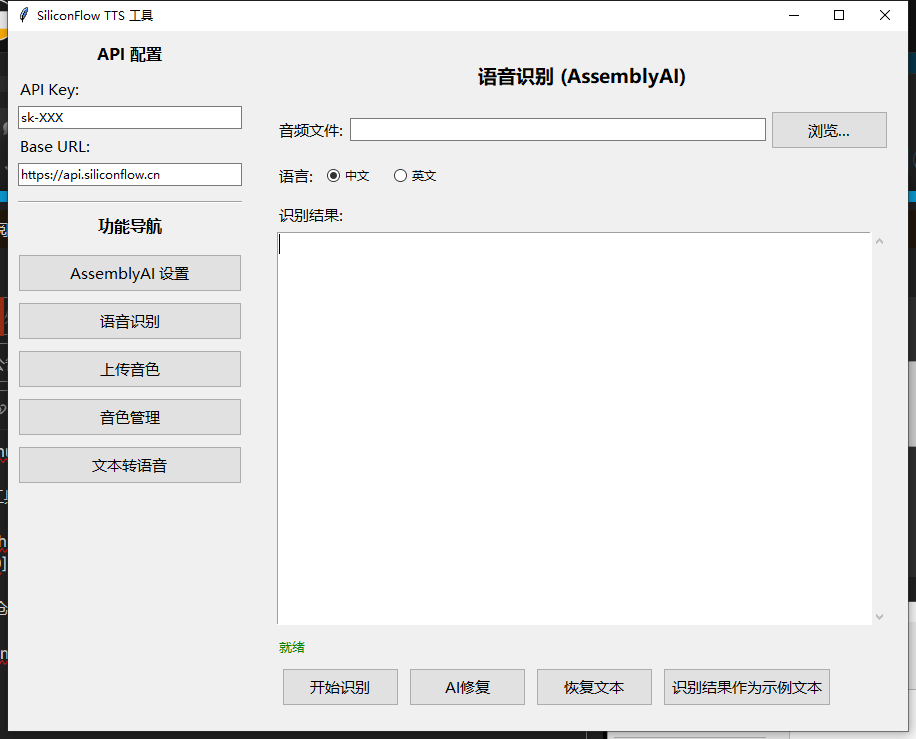Click the API Key input field
The width and height of the screenshot is (916, 739).
130,117
